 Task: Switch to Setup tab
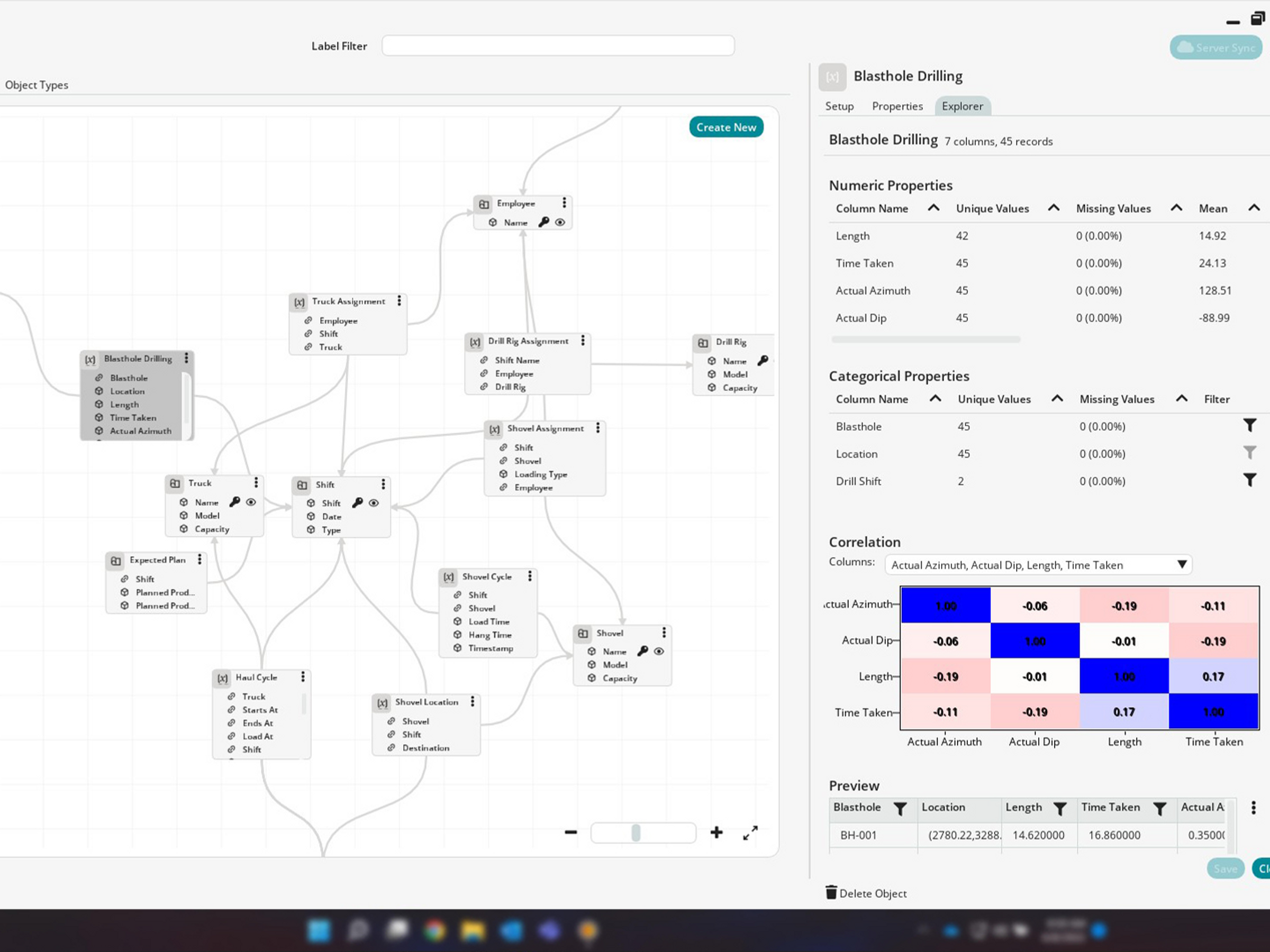click(x=839, y=106)
